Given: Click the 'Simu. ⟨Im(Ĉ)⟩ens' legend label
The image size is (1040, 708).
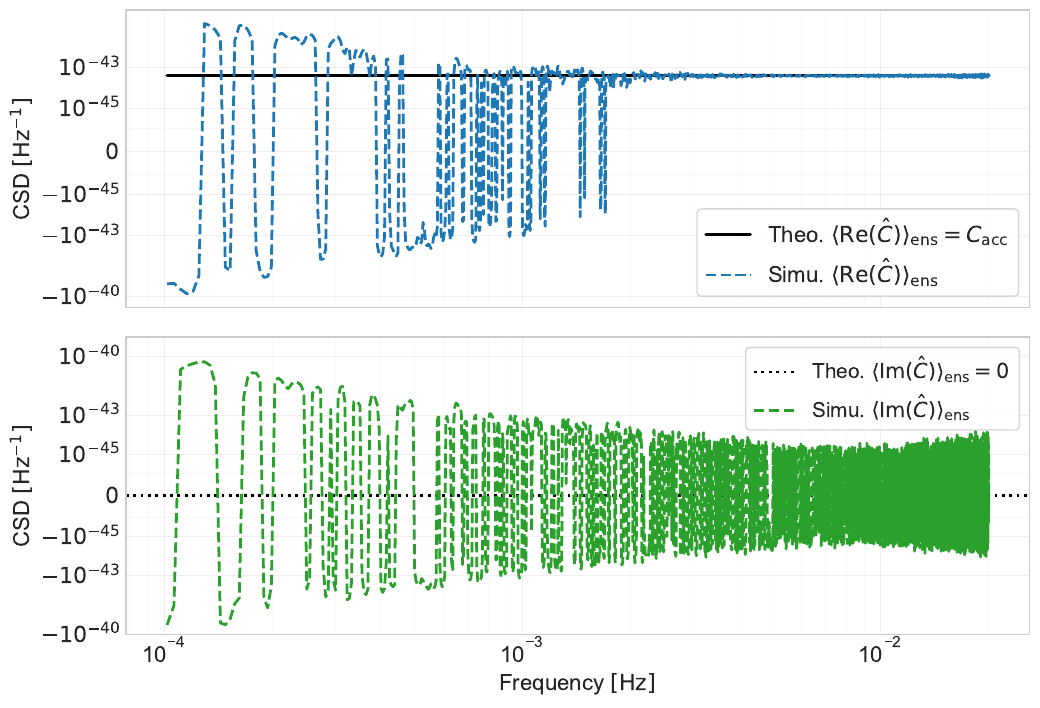Looking at the screenshot, I should click(x=890, y=410).
